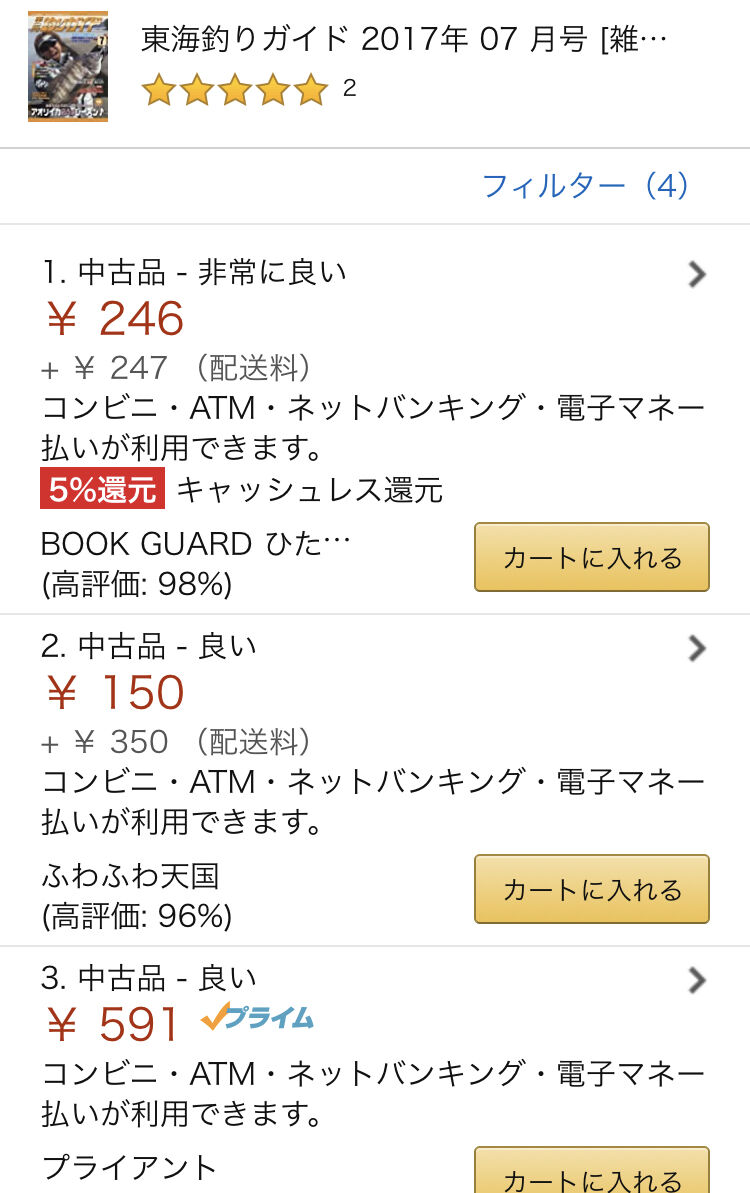Open seller BOOK GUARD ひた… name
The height and width of the screenshot is (1193, 750).
[x=195, y=544]
